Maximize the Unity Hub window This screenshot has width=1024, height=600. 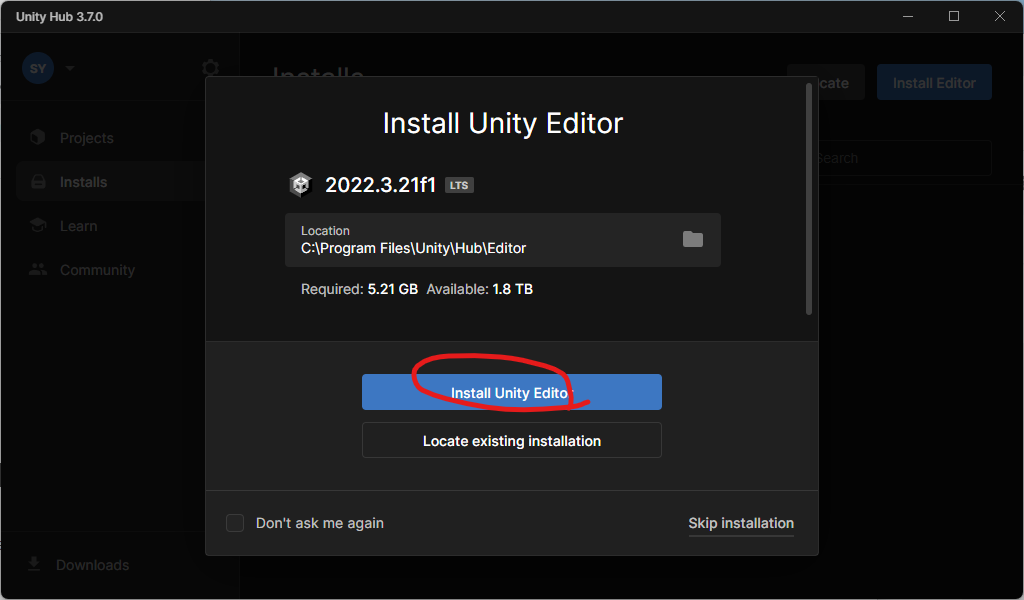[x=953, y=16]
